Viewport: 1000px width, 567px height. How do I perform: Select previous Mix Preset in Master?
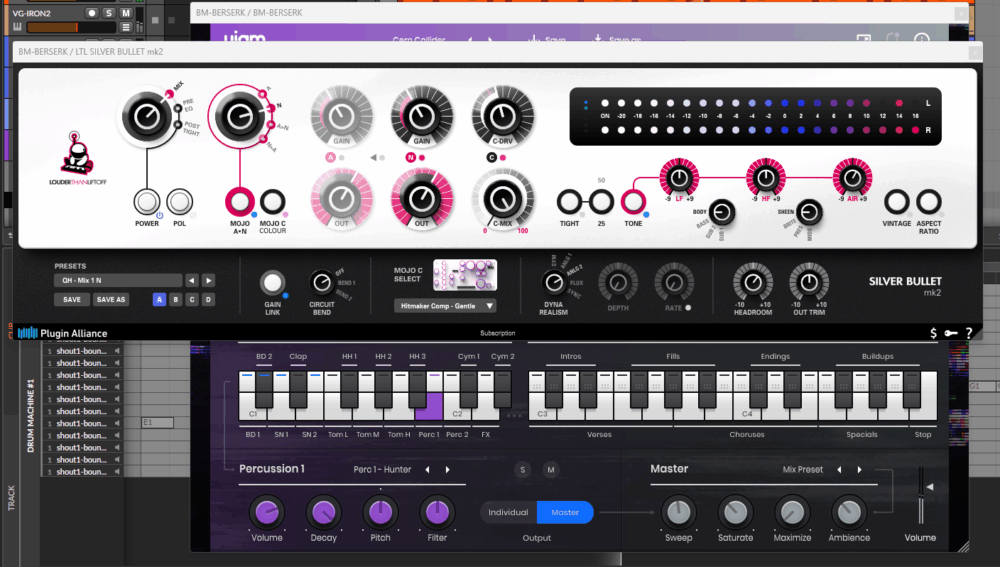coord(839,470)
